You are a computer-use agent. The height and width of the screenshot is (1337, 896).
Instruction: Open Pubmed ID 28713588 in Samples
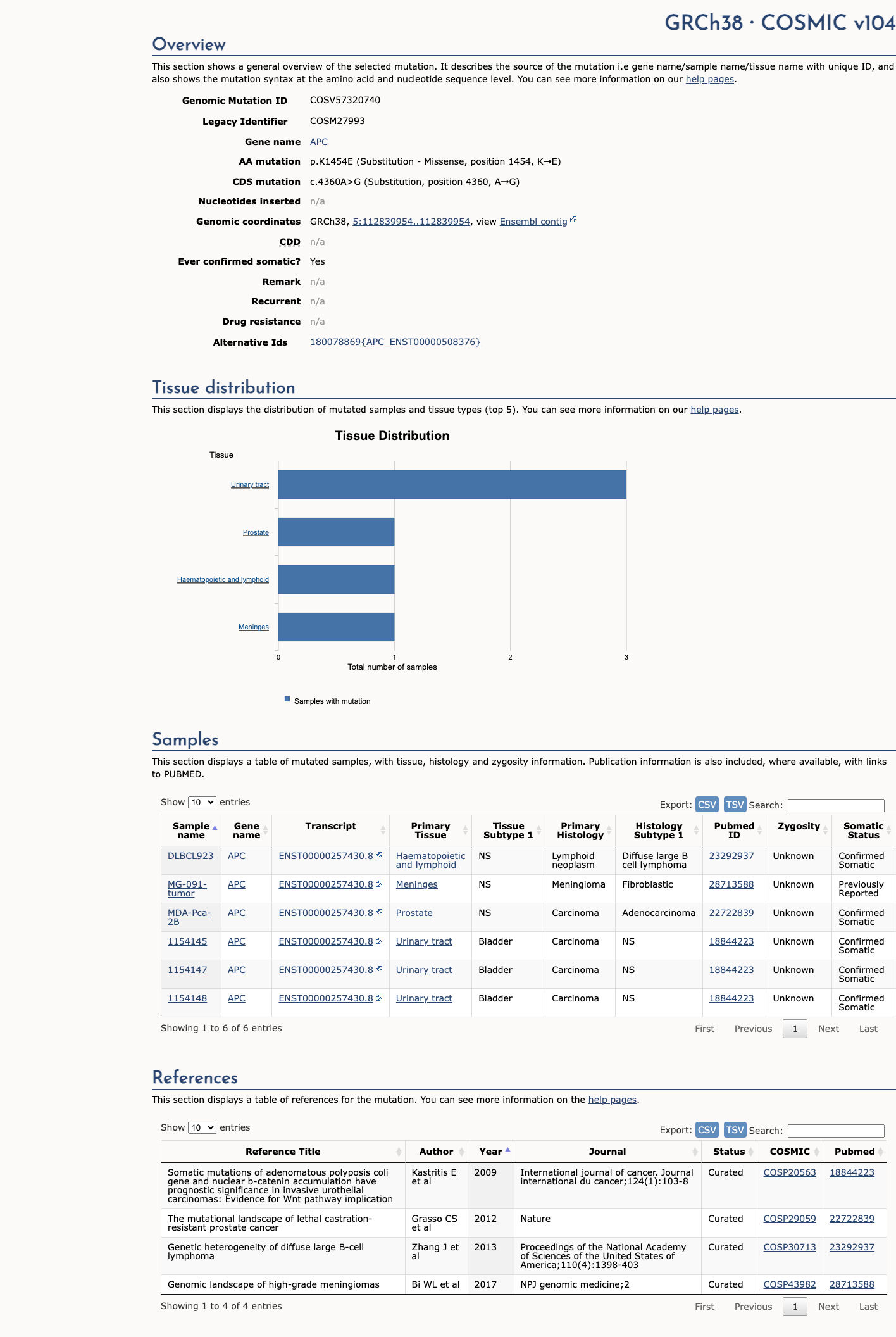point(731,884)
